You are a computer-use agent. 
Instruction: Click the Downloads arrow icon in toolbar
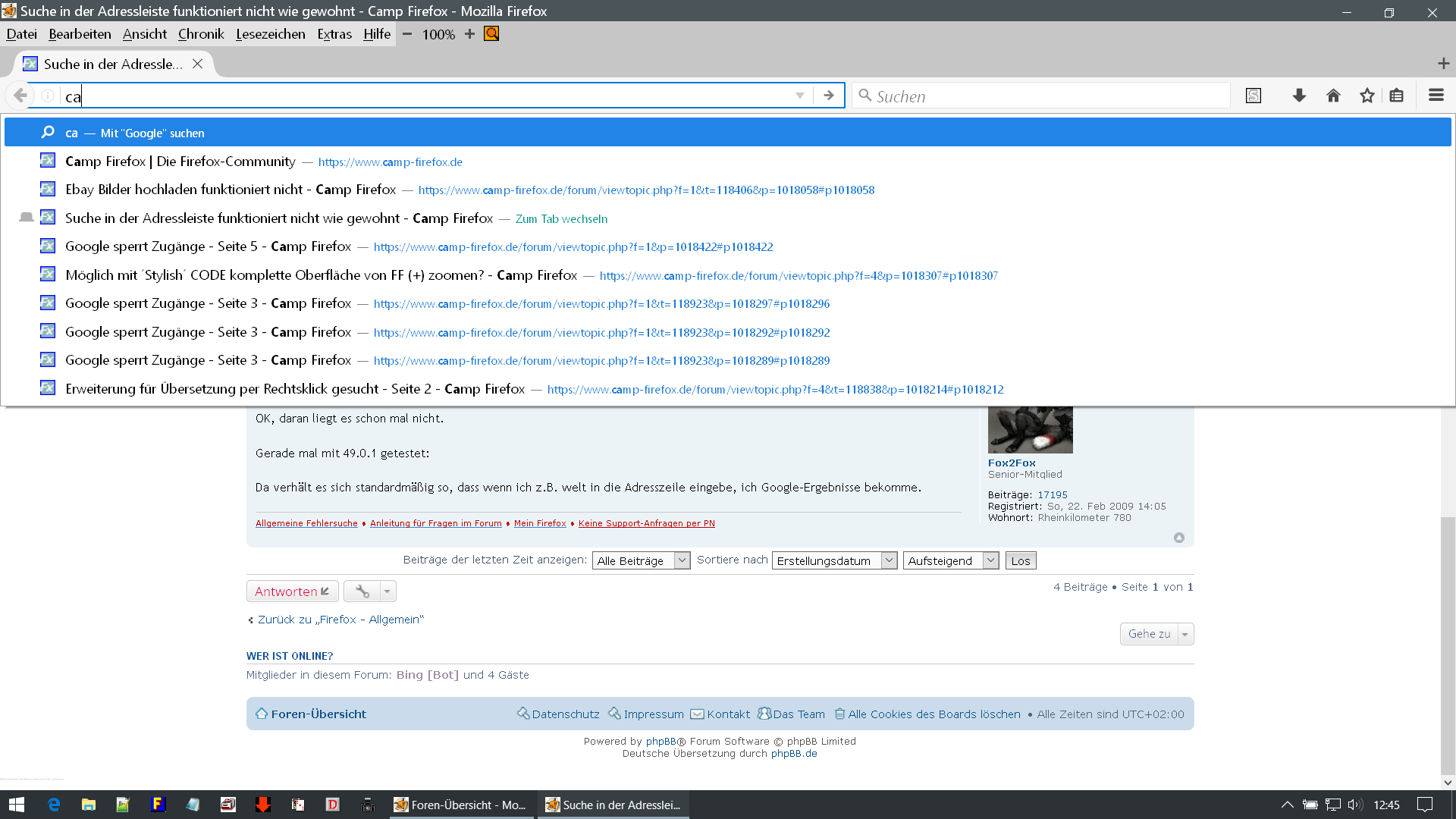coord(1299,96)
